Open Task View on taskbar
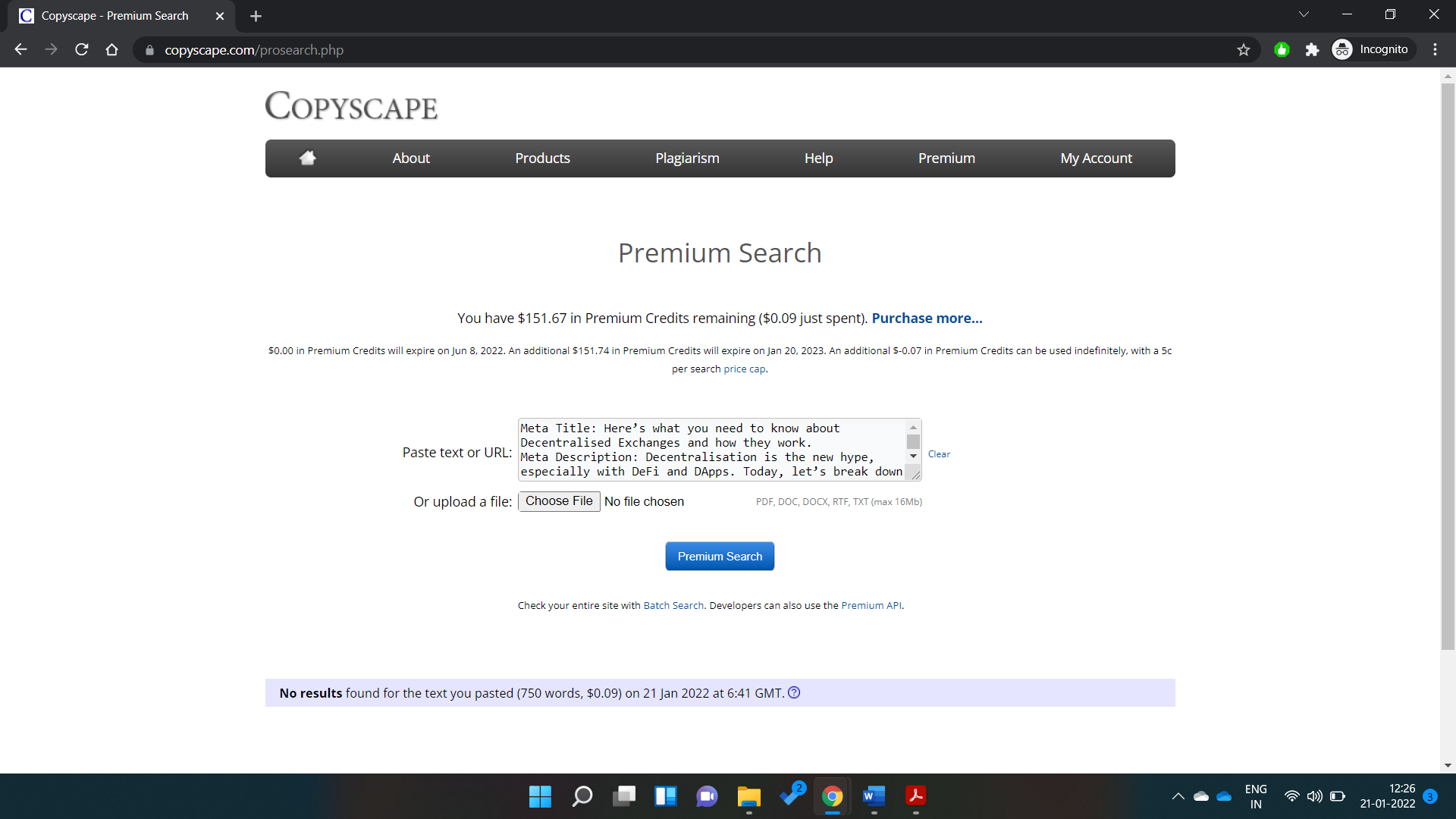1456x819 pixels. [624, 796]
